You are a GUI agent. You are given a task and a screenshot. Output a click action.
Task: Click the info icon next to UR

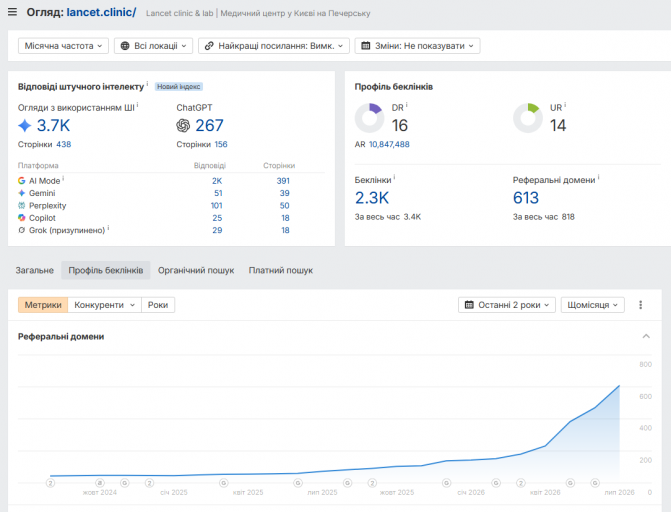[x=565, y=105]
